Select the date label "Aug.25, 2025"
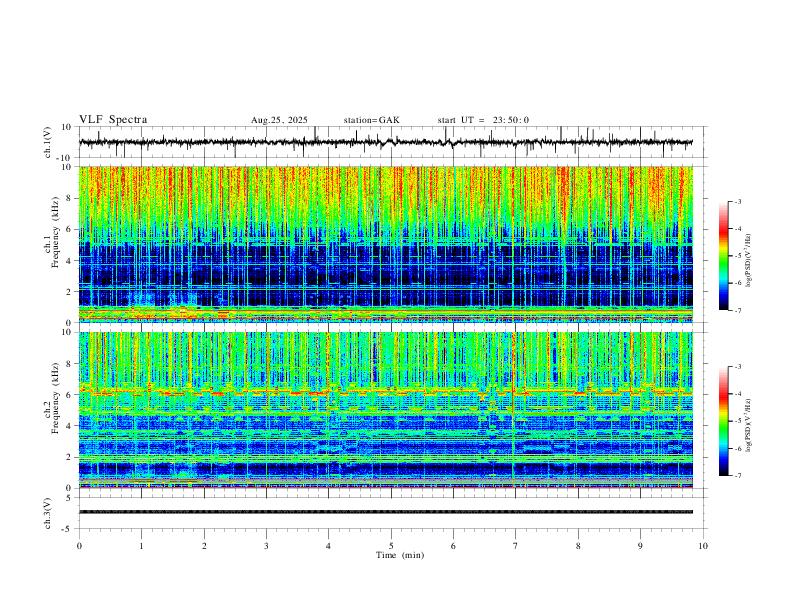 click(279, 120)
